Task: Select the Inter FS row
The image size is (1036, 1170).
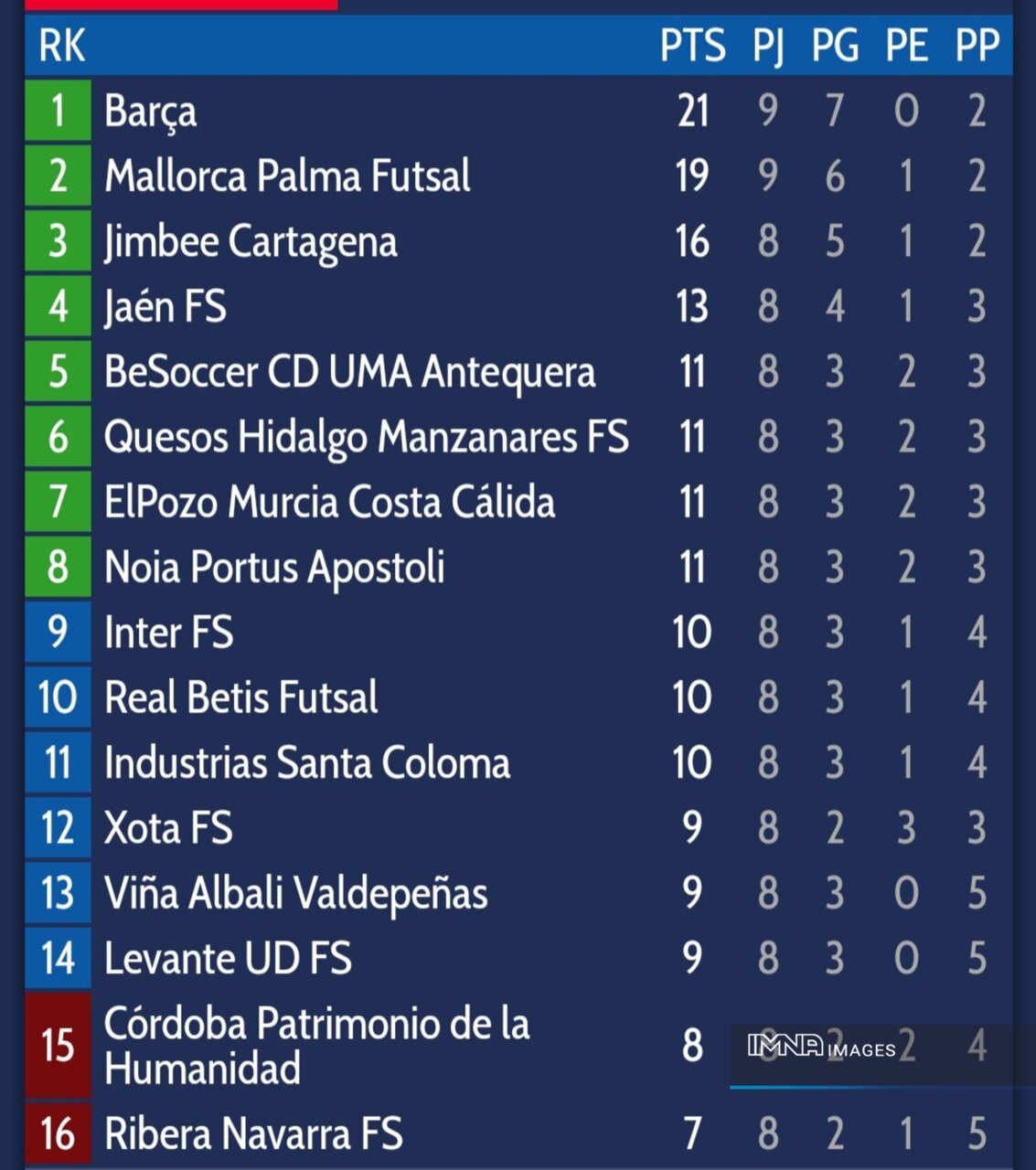Action: (x=168, y=633)
